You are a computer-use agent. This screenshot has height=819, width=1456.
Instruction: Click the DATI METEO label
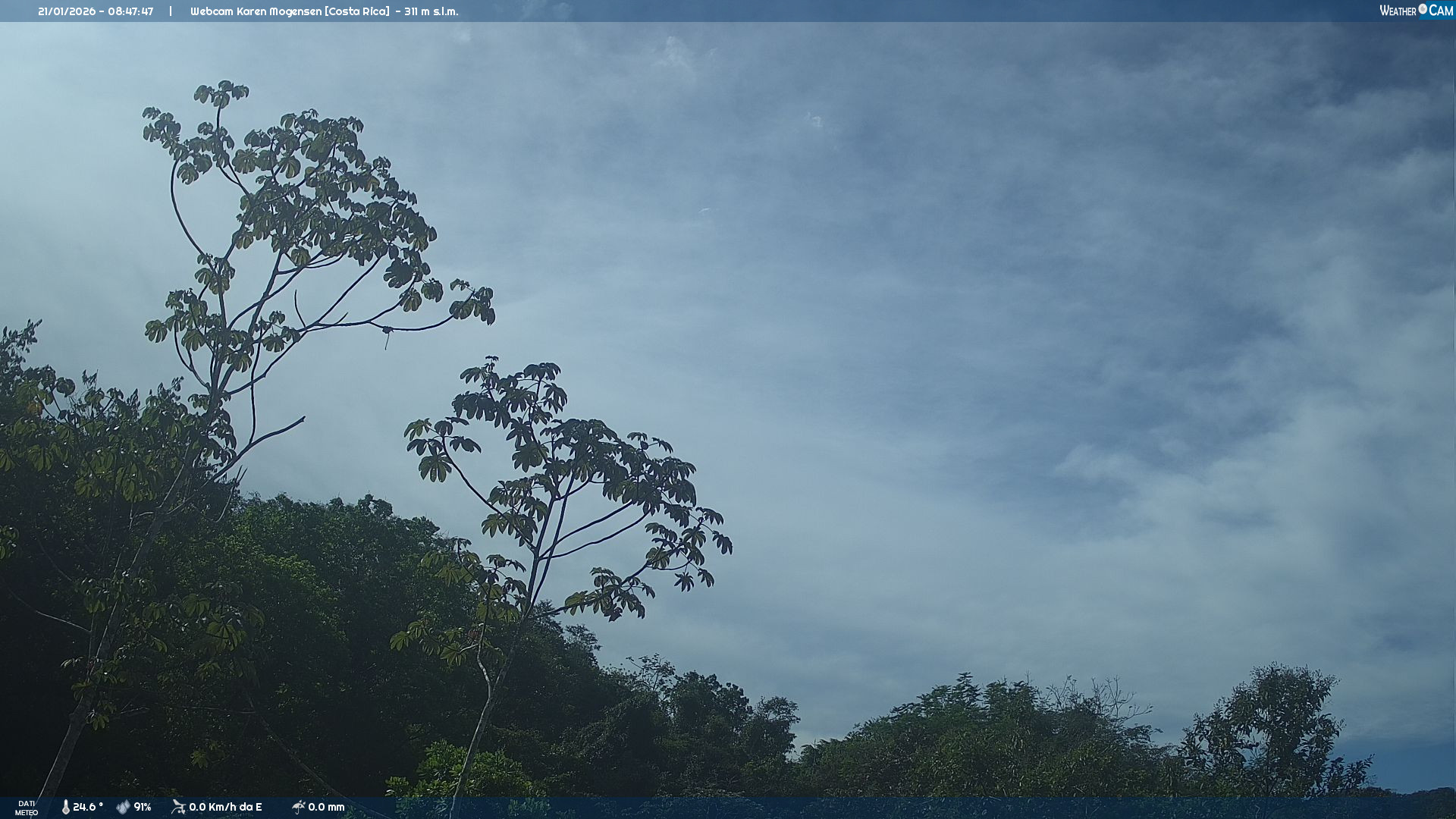26,808
